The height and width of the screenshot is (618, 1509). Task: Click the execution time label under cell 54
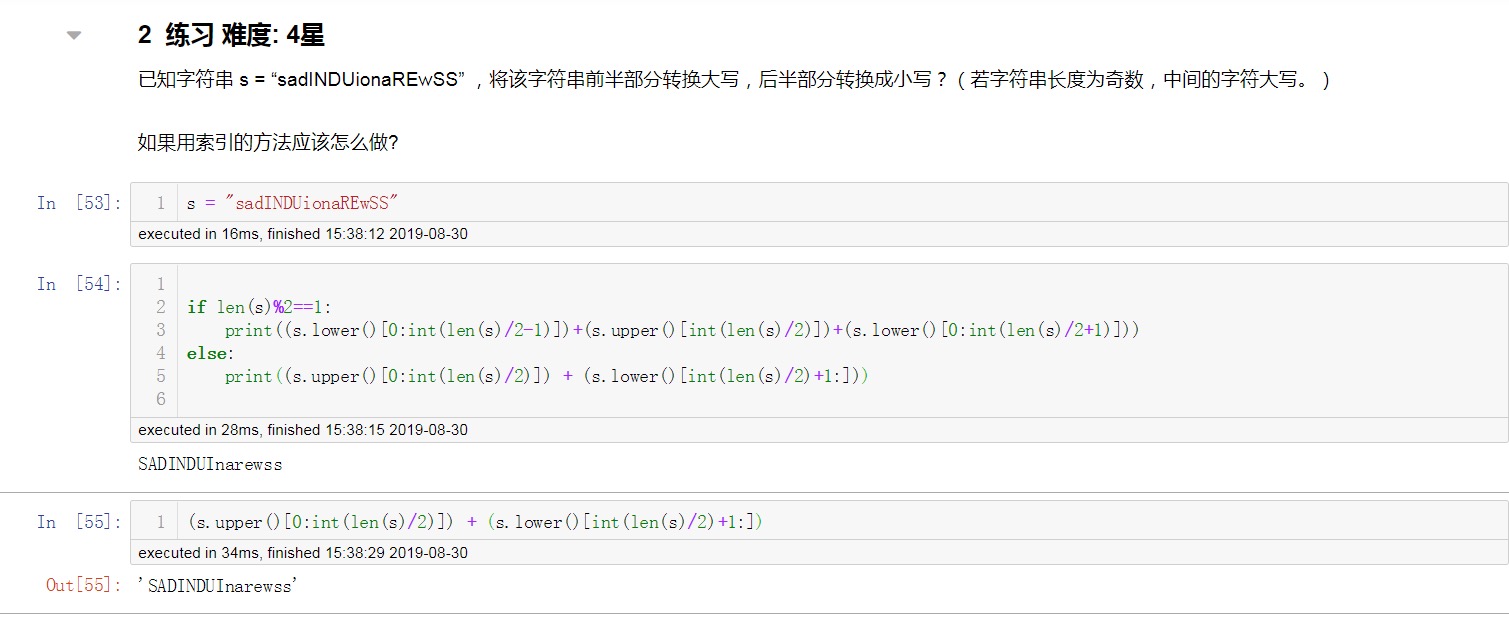point(302,430)
